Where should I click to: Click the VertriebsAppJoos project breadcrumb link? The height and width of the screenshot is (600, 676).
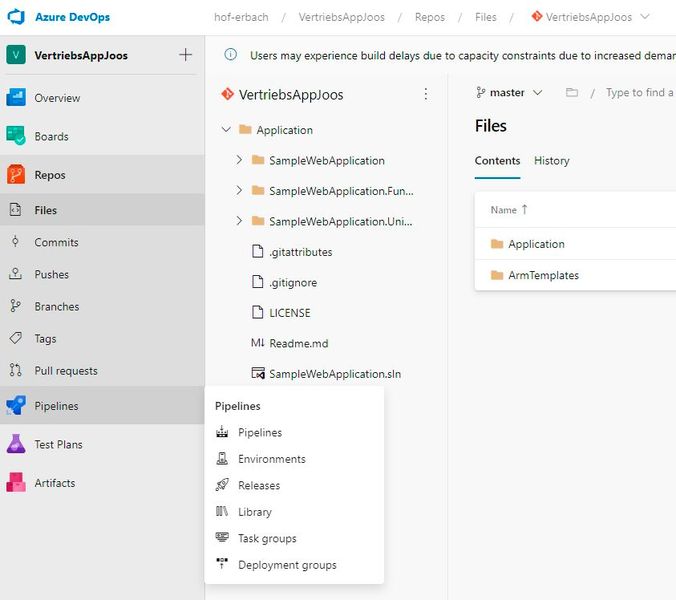[x=341, y=17]
